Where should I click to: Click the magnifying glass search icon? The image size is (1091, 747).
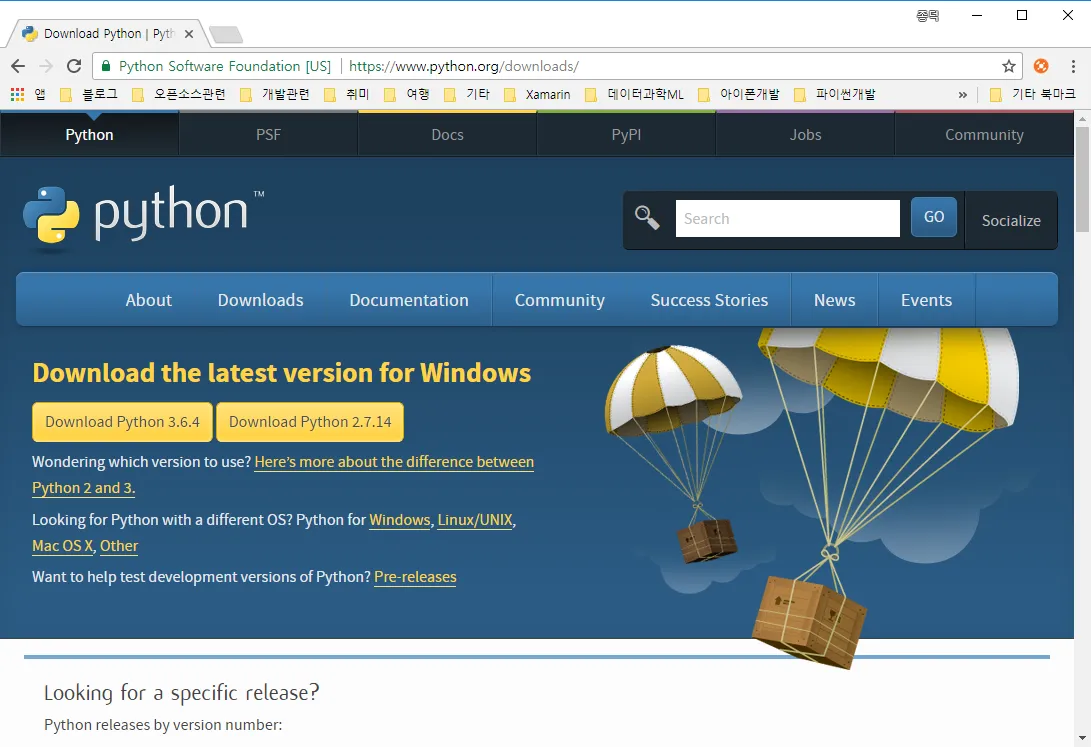click(646, 218)
